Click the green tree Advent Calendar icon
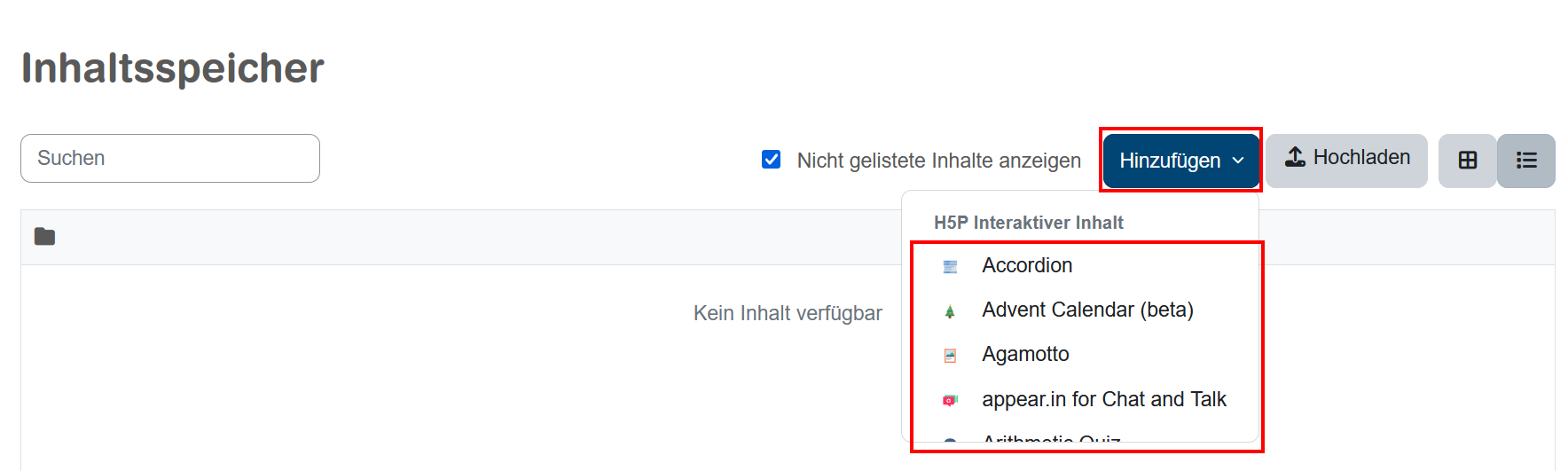Screen dimensions: 1568x471 [950, 311]
